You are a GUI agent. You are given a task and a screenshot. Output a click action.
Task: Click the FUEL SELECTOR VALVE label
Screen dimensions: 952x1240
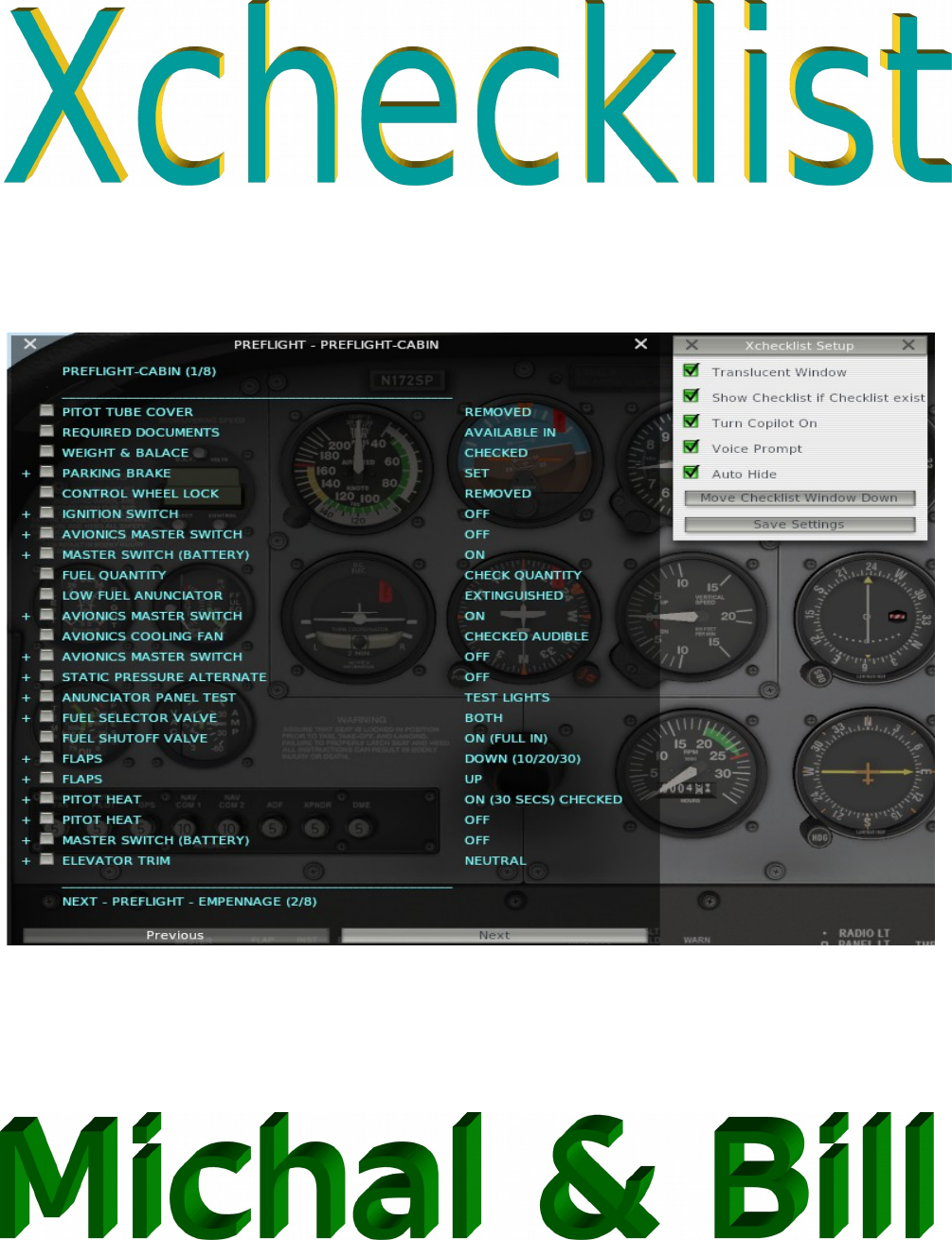139,718
